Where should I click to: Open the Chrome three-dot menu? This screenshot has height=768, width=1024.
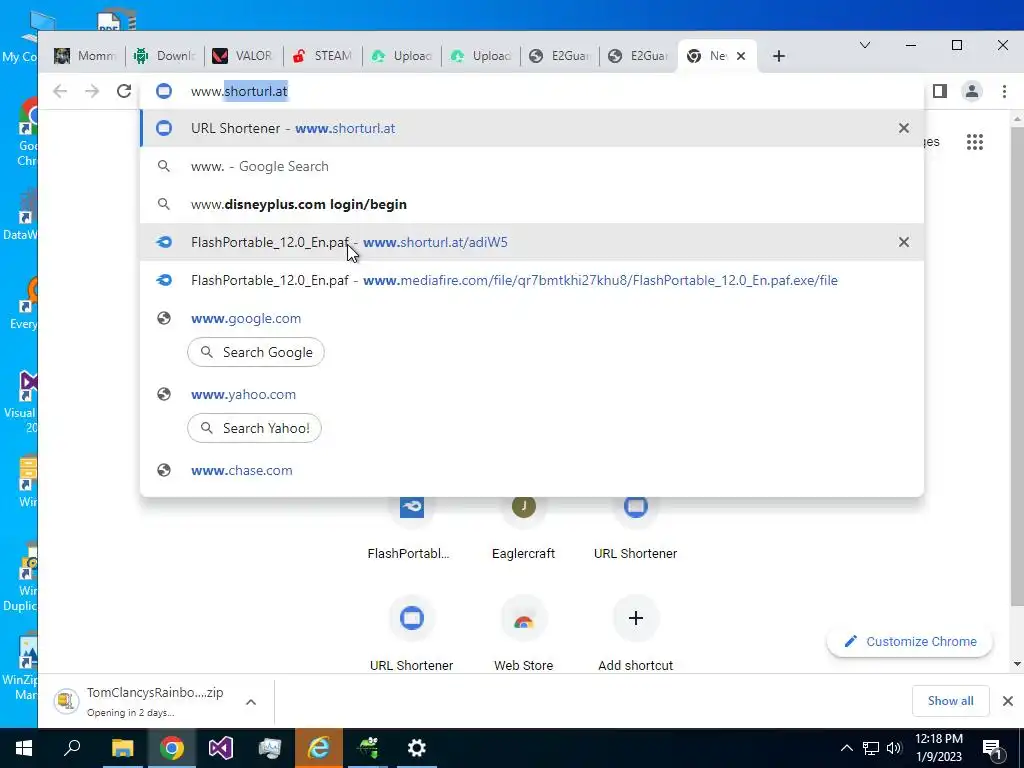(1004, 91)
